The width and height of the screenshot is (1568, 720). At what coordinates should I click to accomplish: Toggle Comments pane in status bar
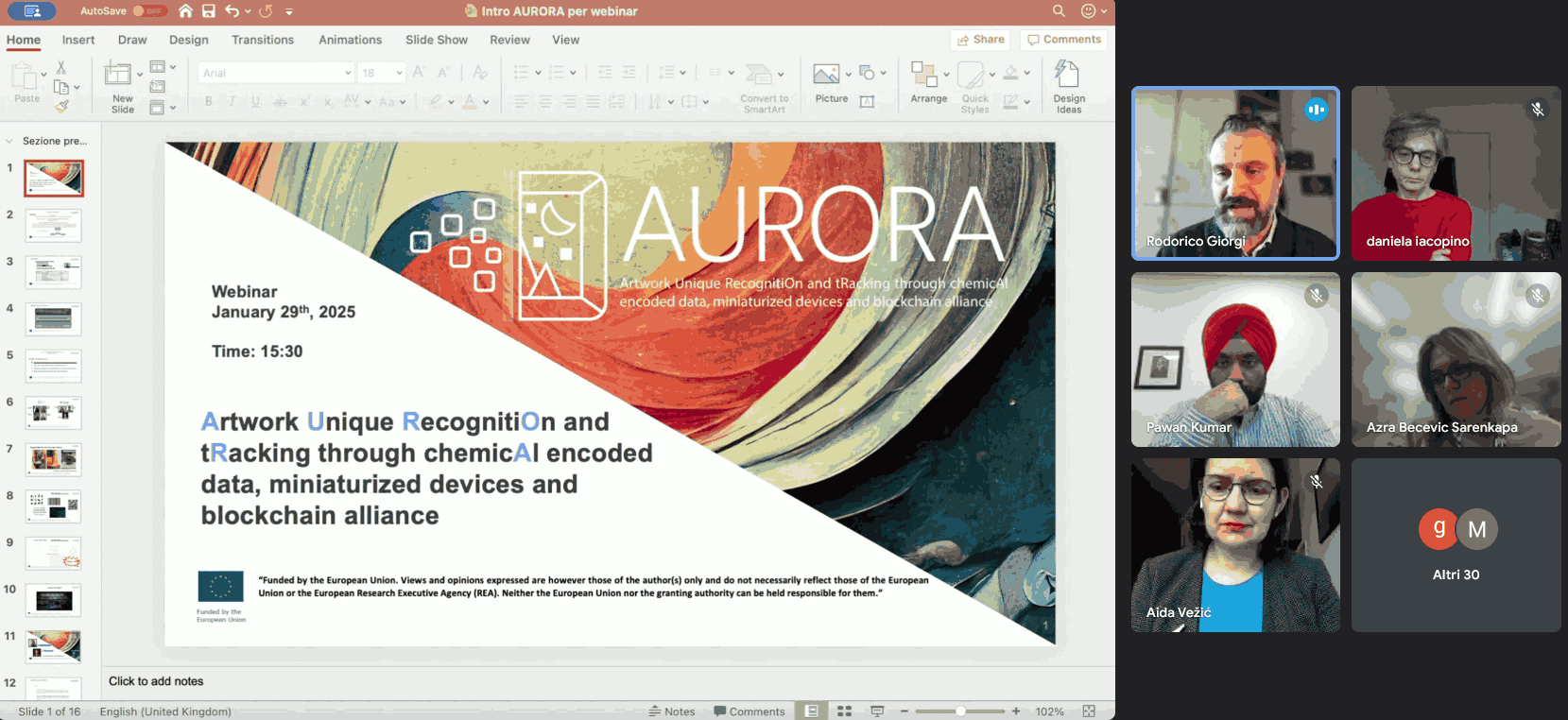coord(750,711)
